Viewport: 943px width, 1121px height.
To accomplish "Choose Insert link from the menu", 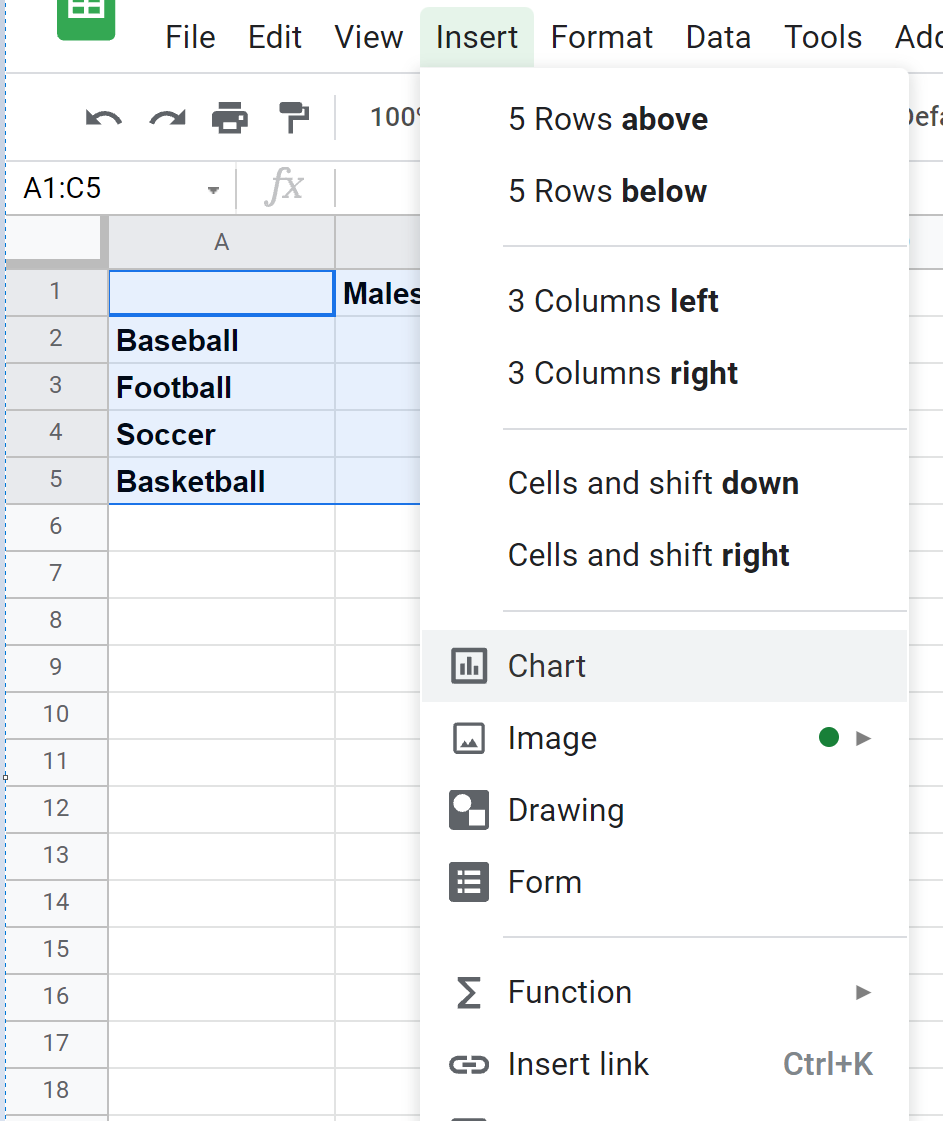I will (578, 1064).
